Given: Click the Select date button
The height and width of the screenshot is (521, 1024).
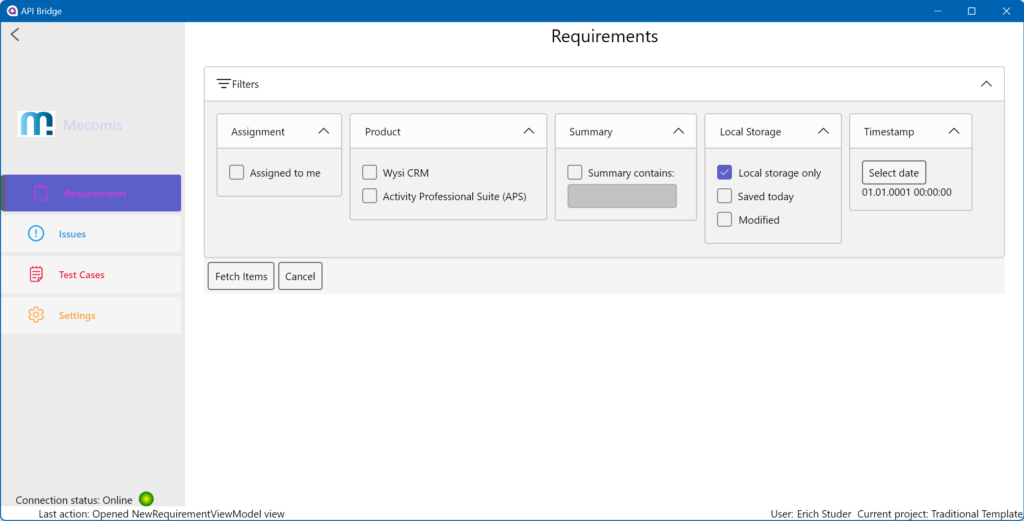Looking at the screenshot, I should tap(893, 172).
